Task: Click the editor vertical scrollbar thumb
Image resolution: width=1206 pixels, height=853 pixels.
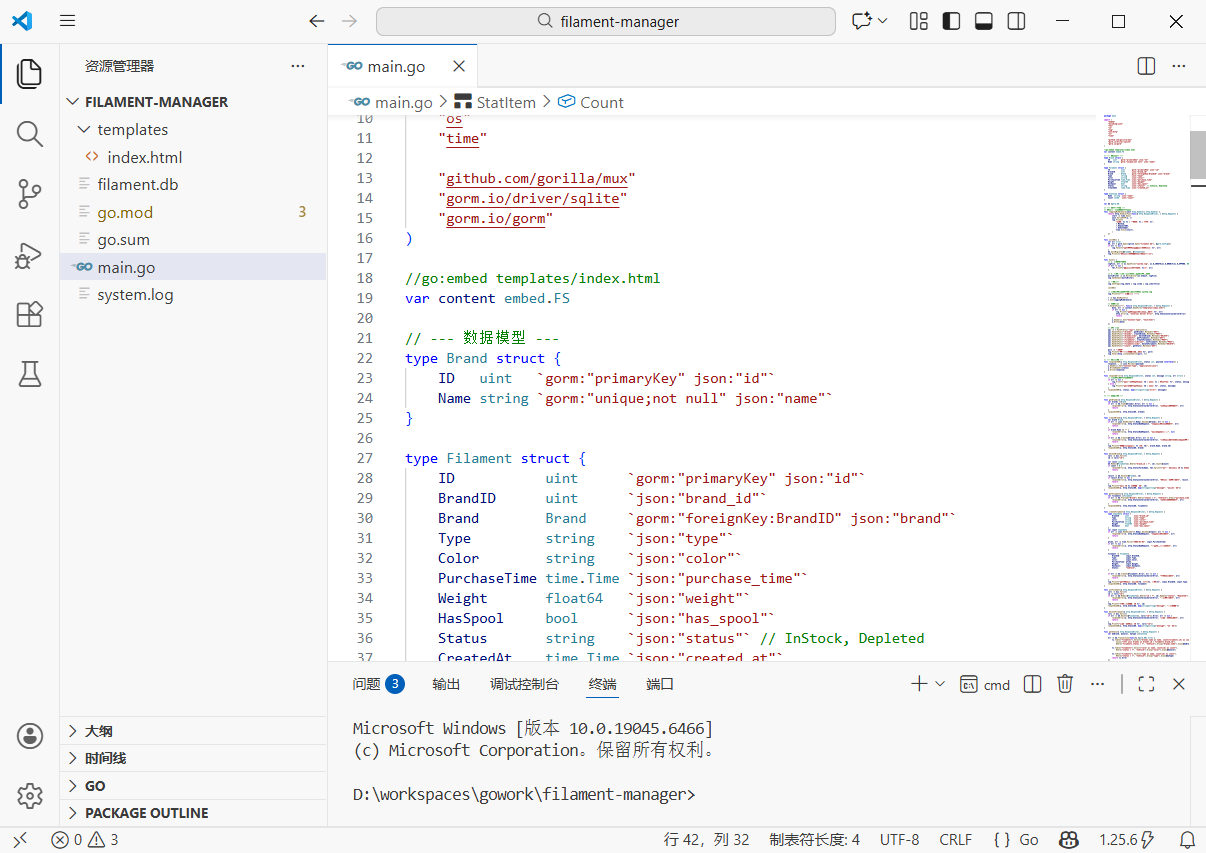Action: 1197,153
